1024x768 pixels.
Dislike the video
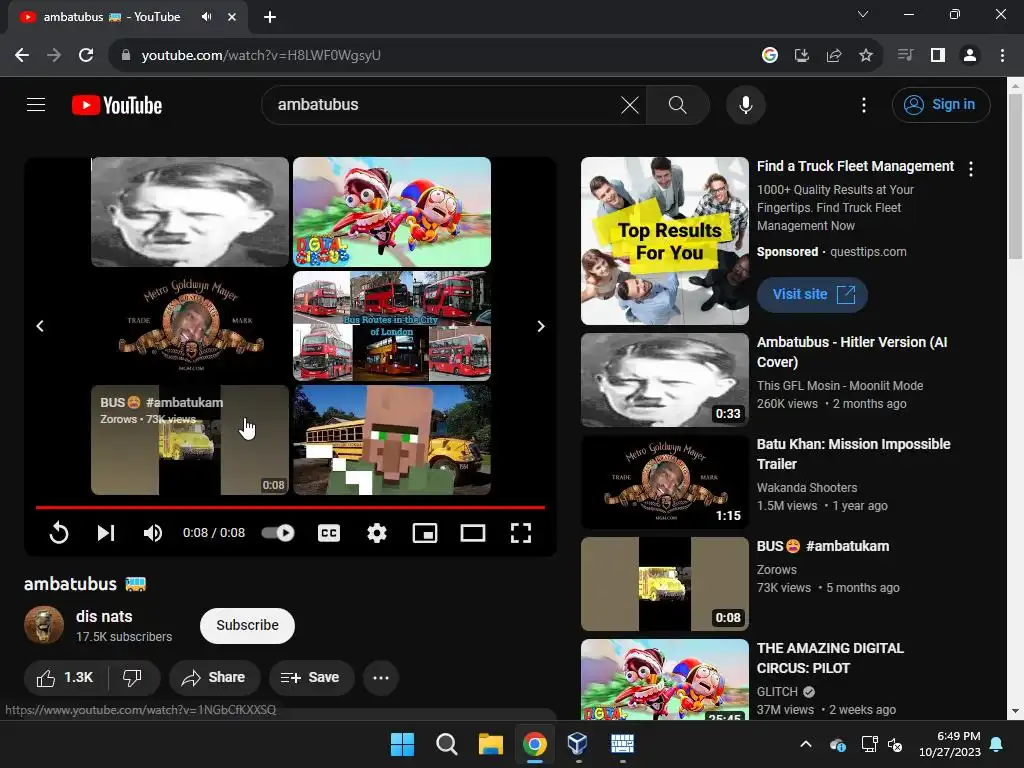[133, 677]
